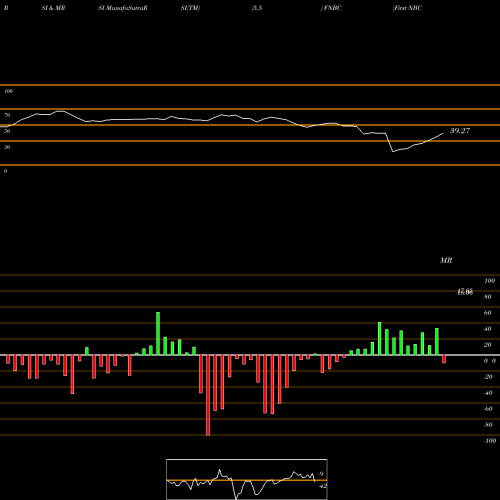This screenshot has width=500, height=500.
Task: Click the -100 label on MR axis
Action: [x=490, y=441]
